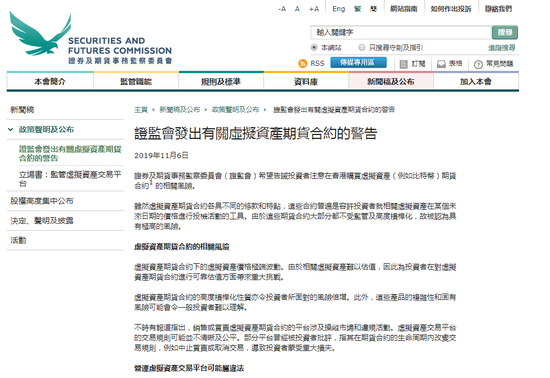Open 股權高度集中公布 in sidebar
Screen dimensions: 550x378
click(42, 201)
